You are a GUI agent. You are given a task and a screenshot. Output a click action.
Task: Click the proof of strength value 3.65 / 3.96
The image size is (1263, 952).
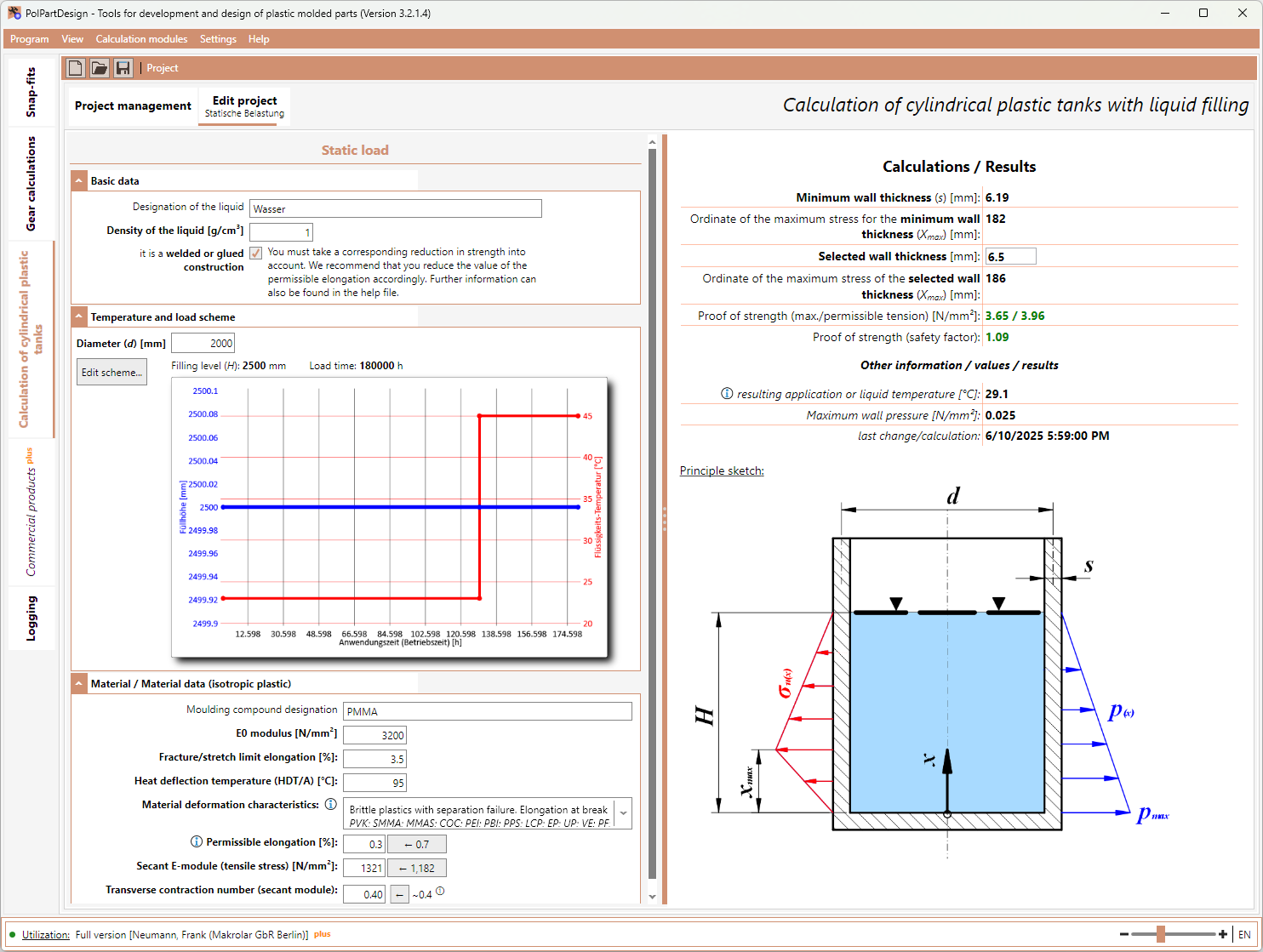[1015, 316]
